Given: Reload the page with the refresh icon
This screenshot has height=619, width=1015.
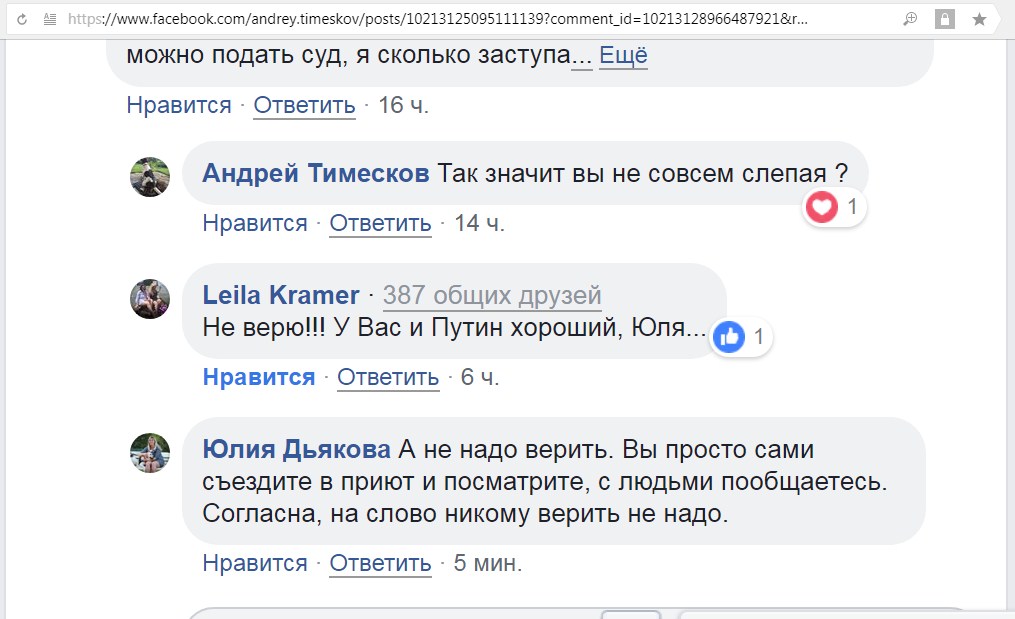Looking at the screenshot, I should pyautogui.click(x=22, y=19).
